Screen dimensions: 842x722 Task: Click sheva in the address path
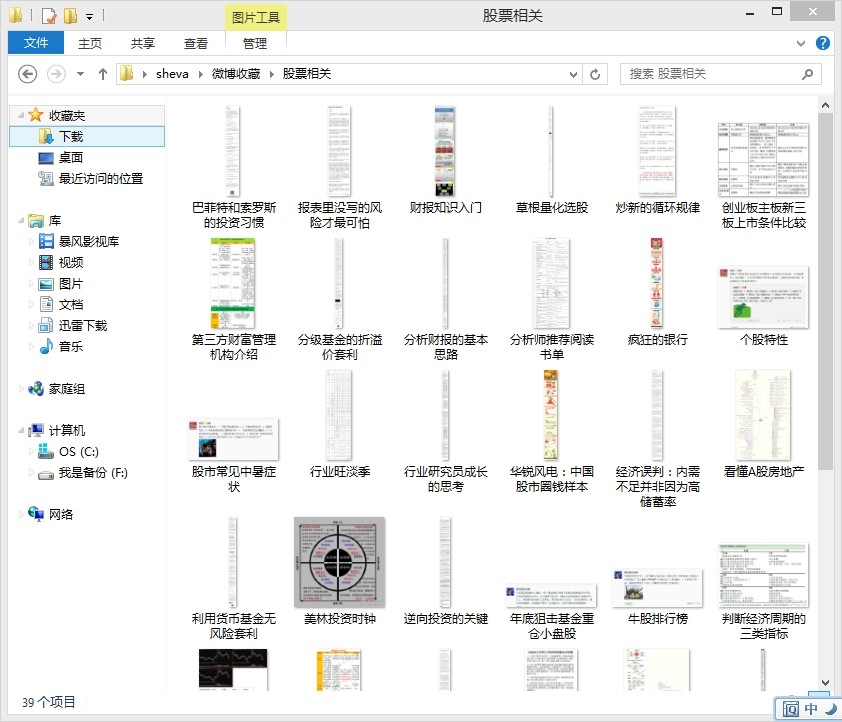tap(172, 74)
